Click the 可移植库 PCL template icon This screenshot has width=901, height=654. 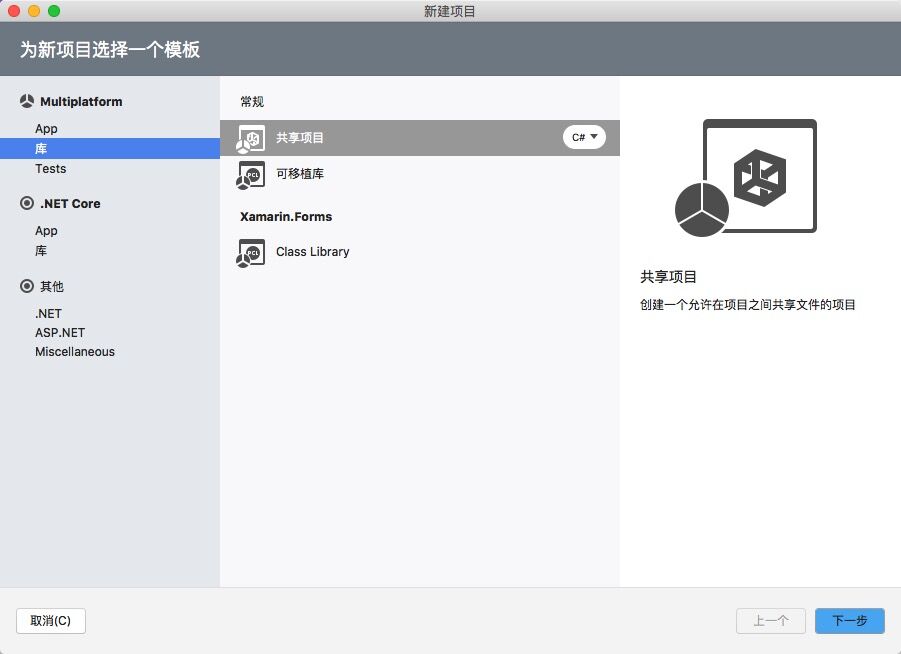pos(251,175)
